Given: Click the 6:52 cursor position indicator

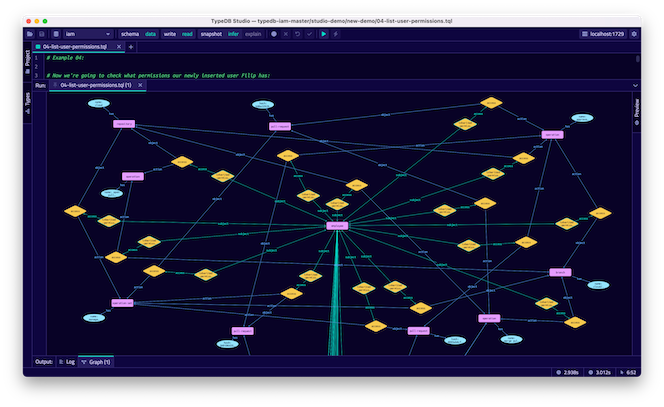Looking at the screenshot, I should pos(628,373).
